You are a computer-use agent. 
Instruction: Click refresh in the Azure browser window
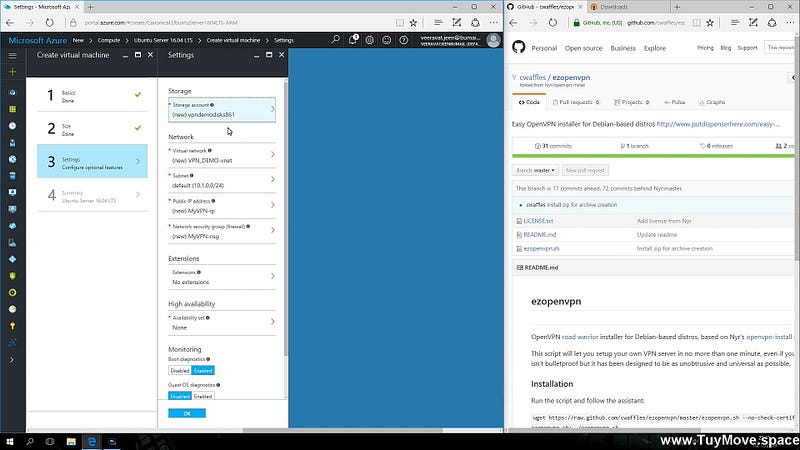coord(49,22)
